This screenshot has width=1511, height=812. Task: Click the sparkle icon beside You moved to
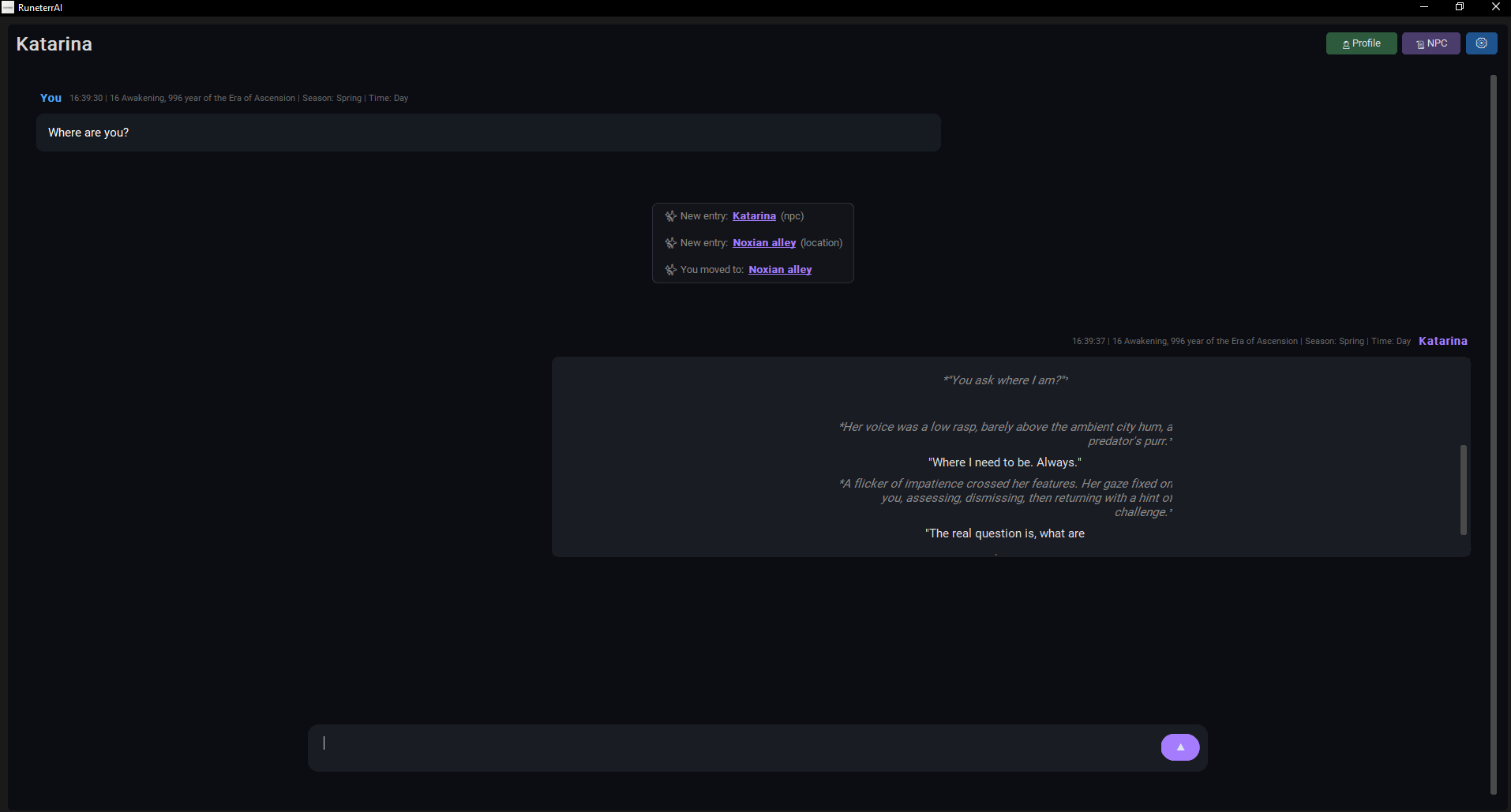point(670,270)
